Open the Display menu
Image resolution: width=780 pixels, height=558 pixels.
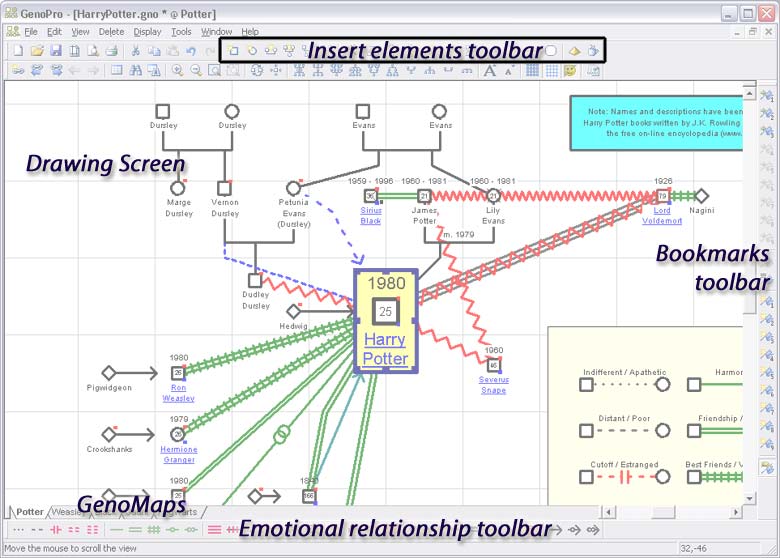click(147, 32)
